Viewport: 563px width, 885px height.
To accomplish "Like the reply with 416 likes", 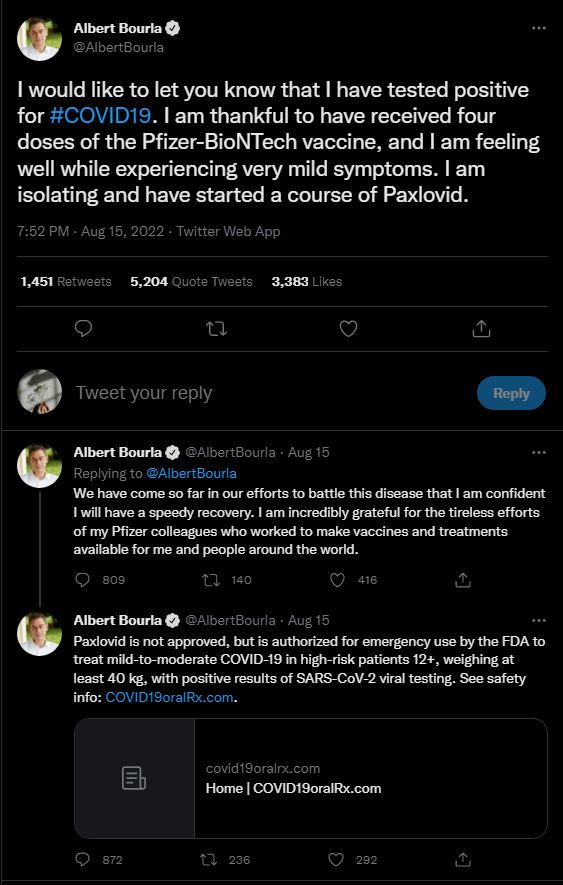I will pos(337,580).
